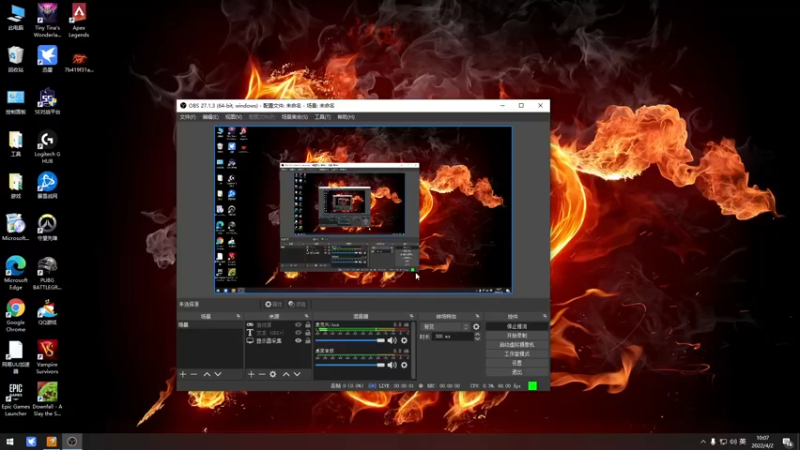
Task: Remove the selected scene with the minus button
Action: [194, 374]
